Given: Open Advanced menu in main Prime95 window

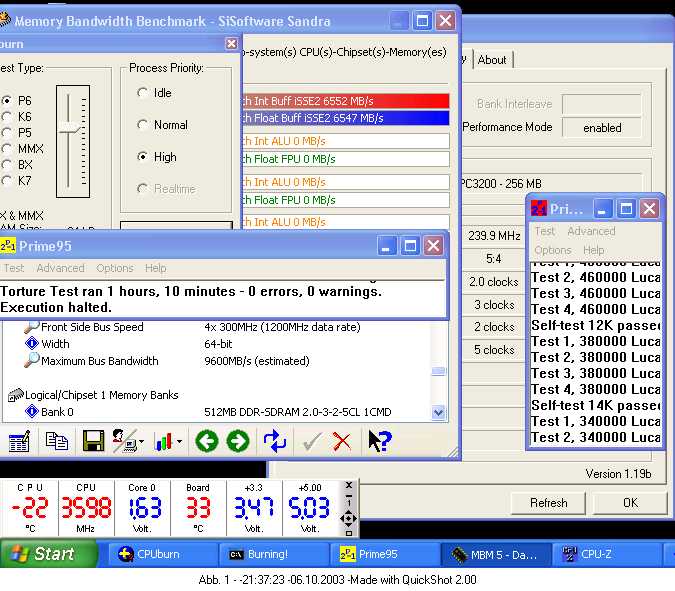Looking at the screenshot, I should [x=60, y=268].
